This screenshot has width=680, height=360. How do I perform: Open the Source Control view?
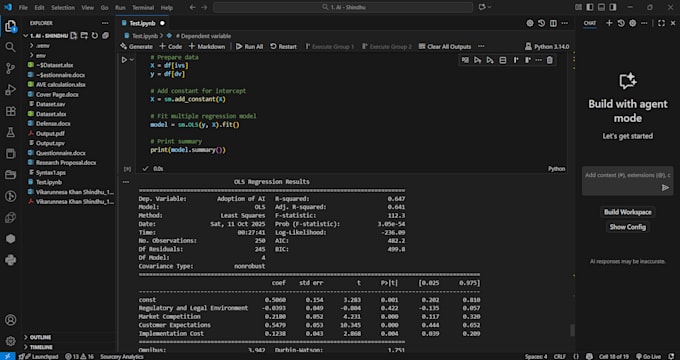10,68
